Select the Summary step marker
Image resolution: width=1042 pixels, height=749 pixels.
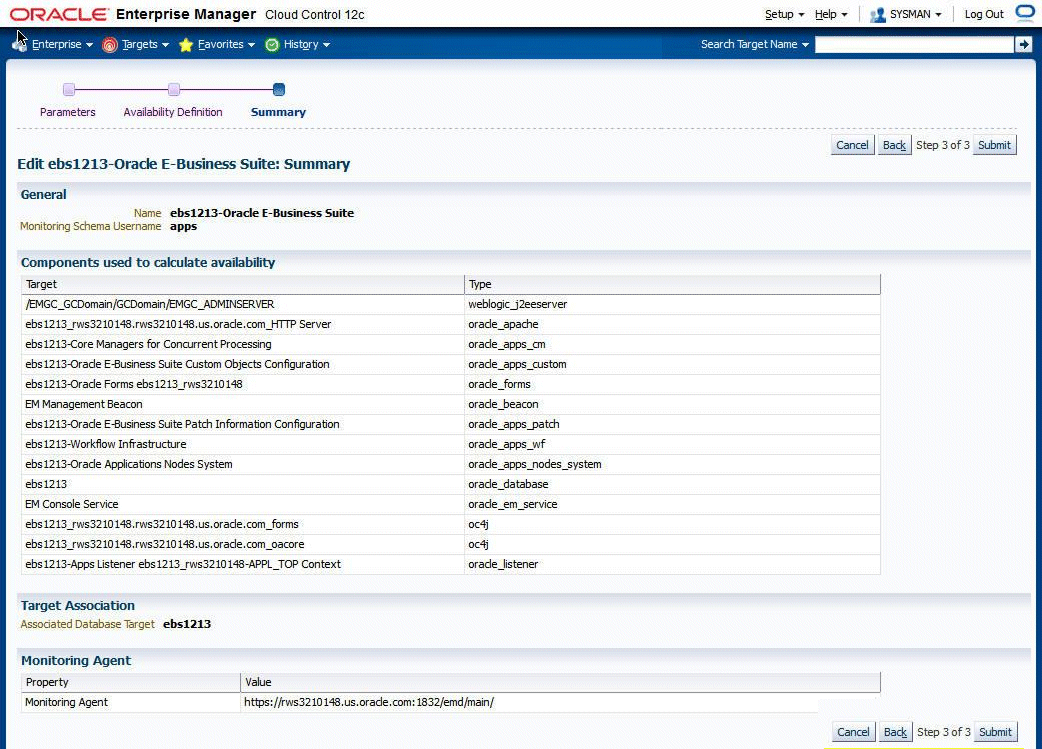tap(279, 90)
